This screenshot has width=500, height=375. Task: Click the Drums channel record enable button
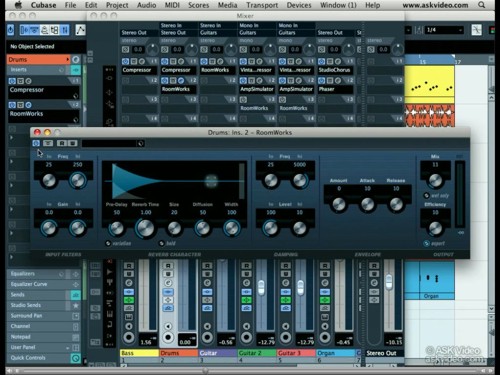coord(168,338)
